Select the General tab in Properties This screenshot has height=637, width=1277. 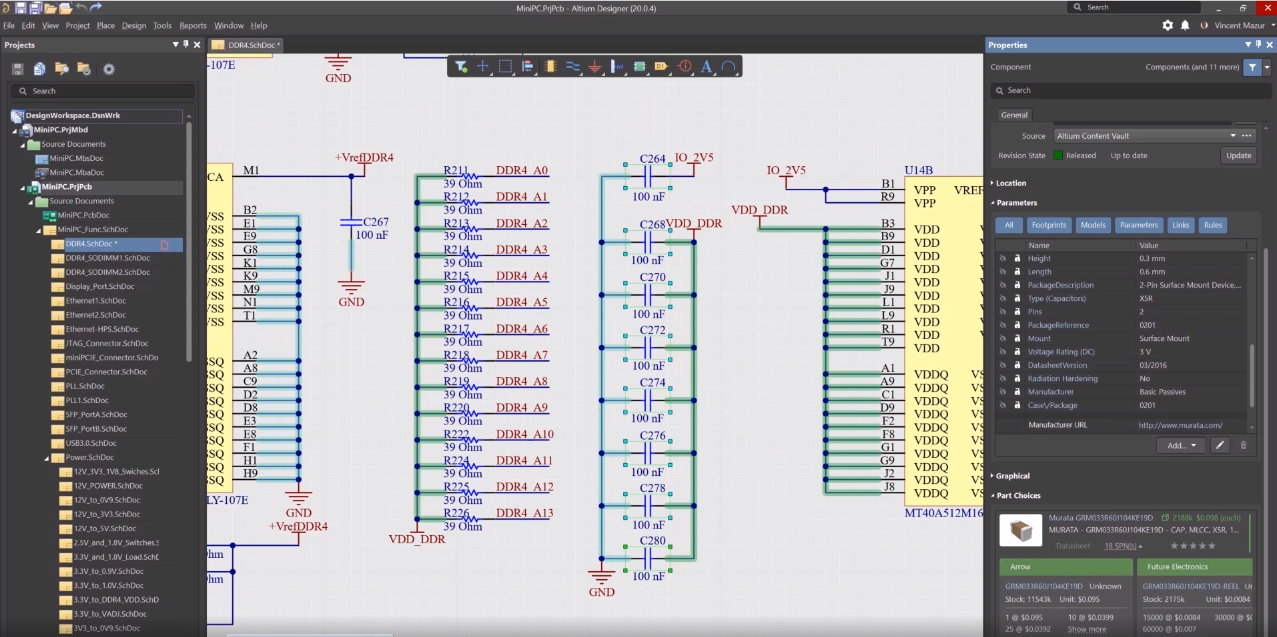coord(1014,115)
